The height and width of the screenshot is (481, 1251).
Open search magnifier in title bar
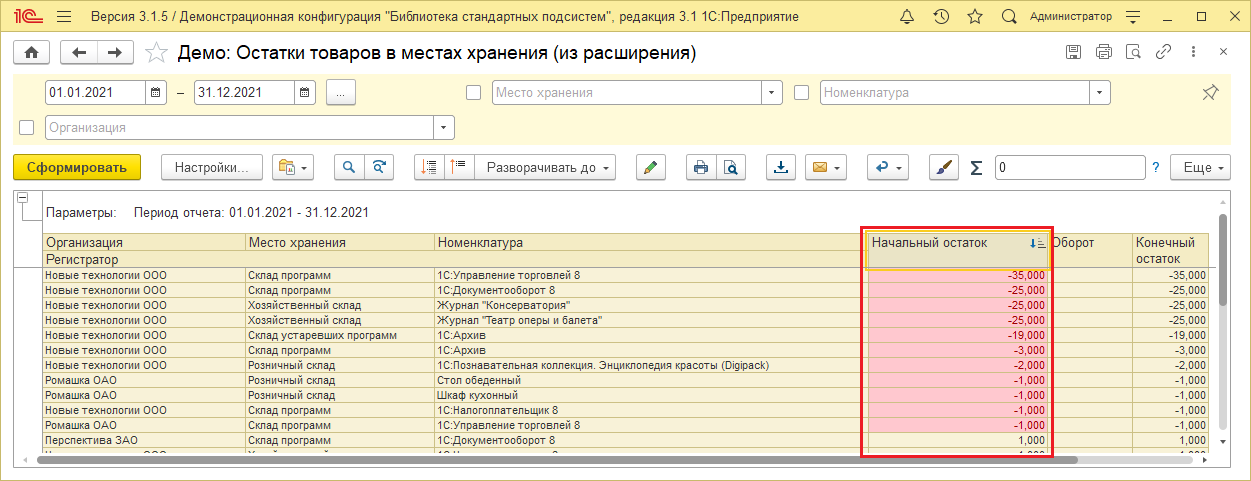pyautogui.click(x=1009, y=17)
